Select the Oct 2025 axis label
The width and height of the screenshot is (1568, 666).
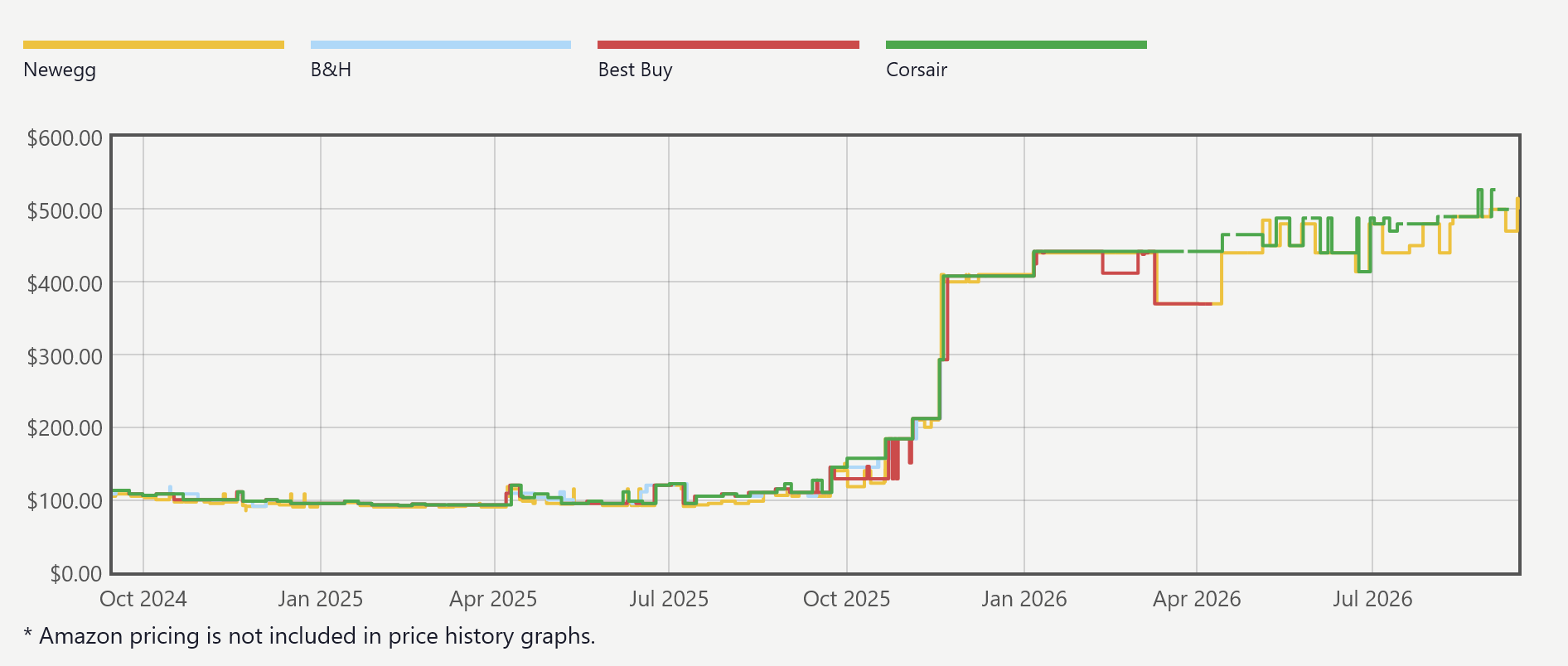pos(846,599)
